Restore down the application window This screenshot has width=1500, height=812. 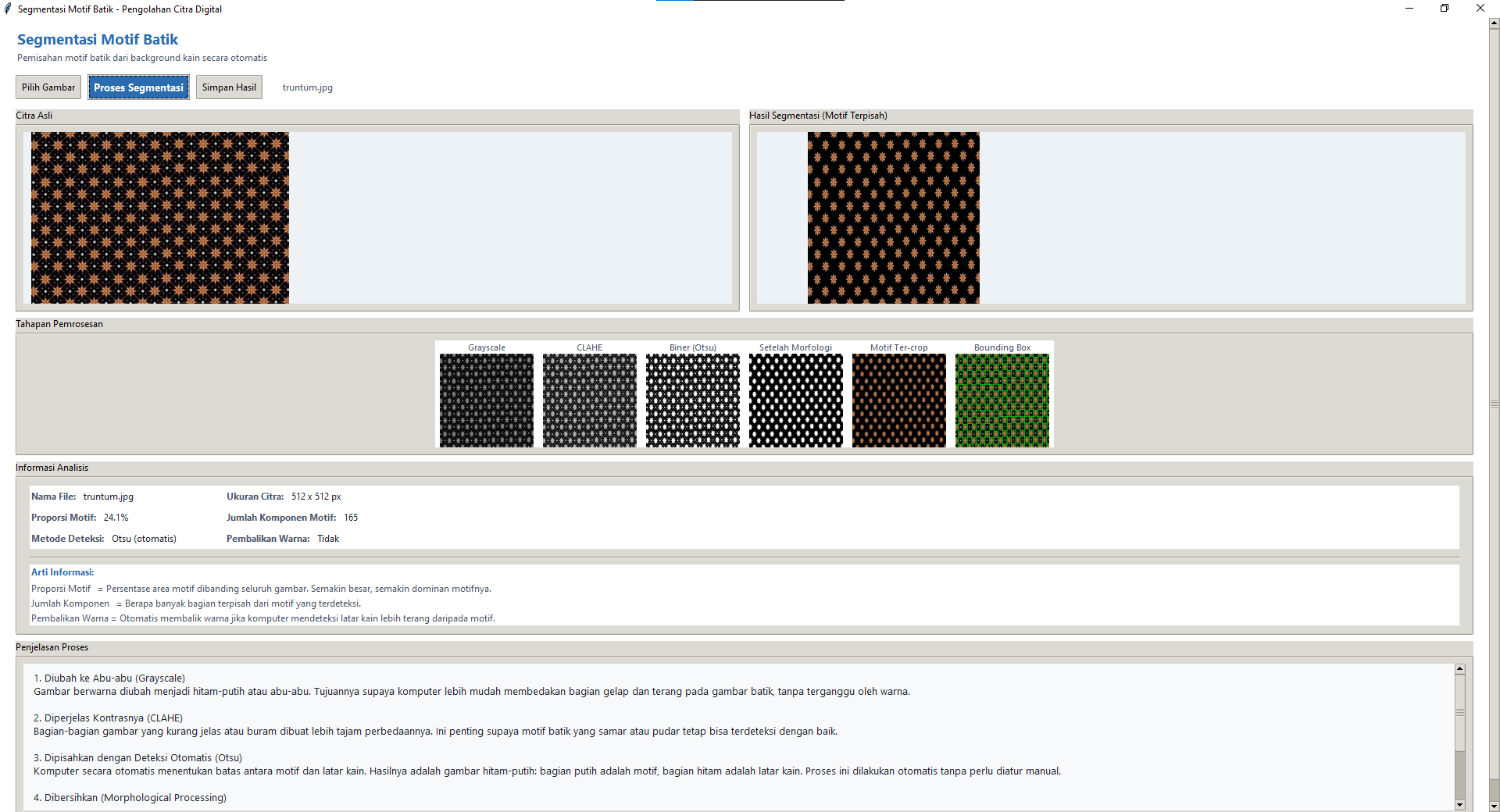1445,9
